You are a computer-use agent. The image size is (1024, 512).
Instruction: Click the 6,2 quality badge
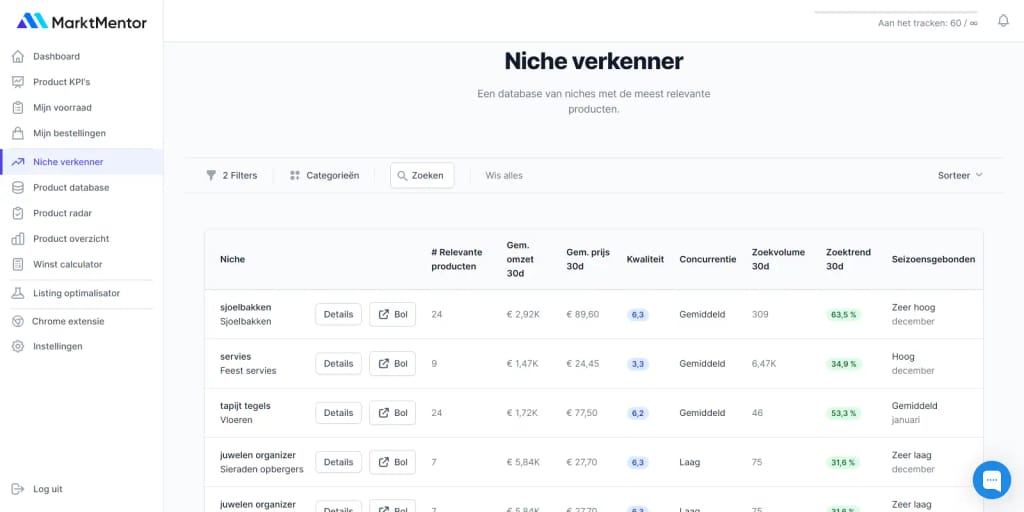pos(638,413)
